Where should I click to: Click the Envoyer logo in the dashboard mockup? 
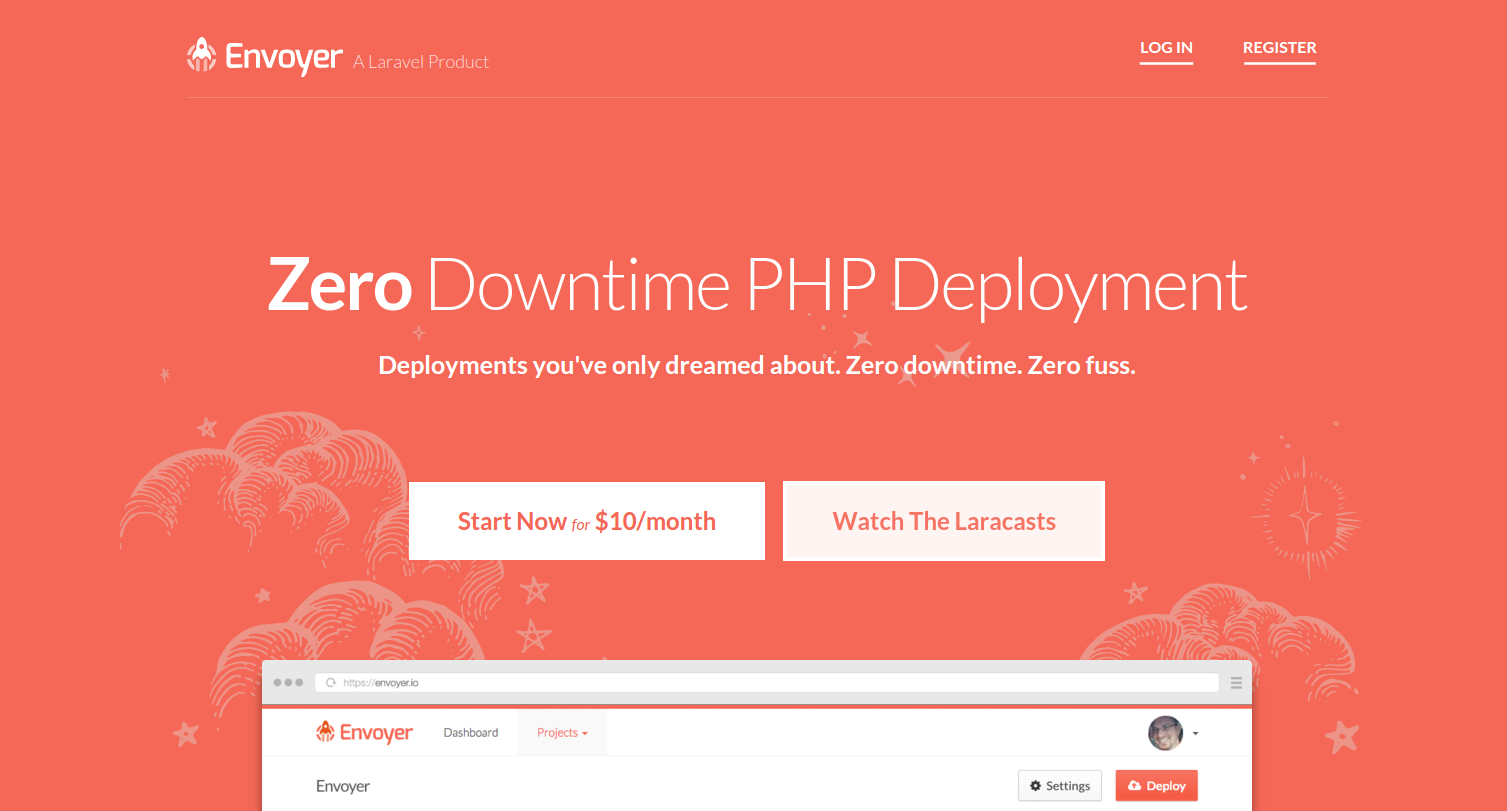coord(364,733)
